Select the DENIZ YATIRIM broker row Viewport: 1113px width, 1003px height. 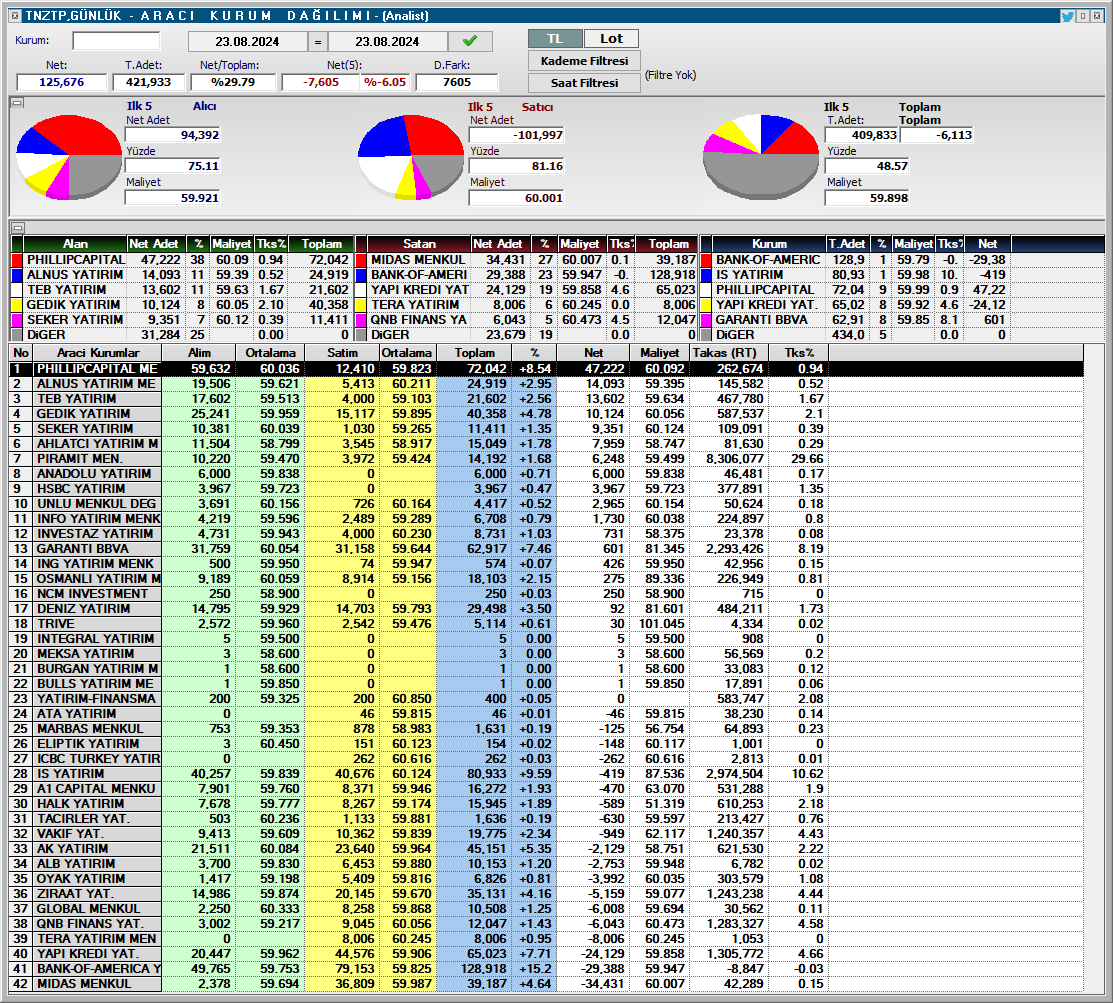tap(547, 608)
